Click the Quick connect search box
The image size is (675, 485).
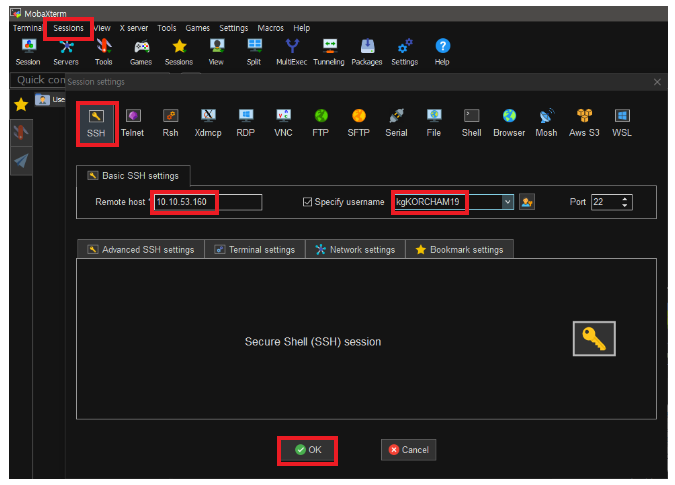click(x=40, y=80)
